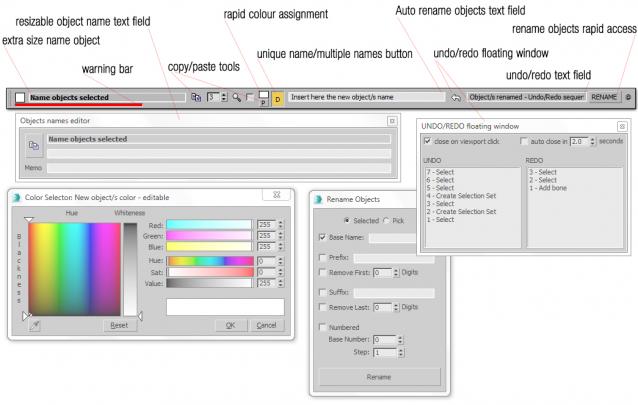Open settings via the gear icon at toolbar end

click(627, 98)
